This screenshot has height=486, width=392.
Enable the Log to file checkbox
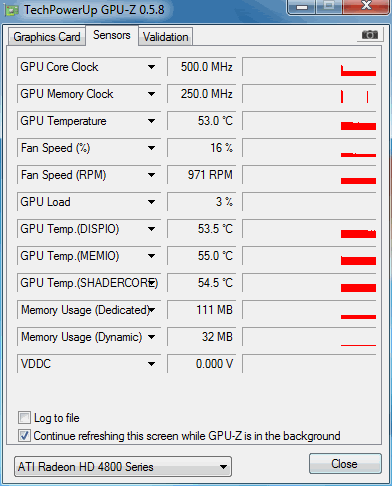[x=24, y=418]
